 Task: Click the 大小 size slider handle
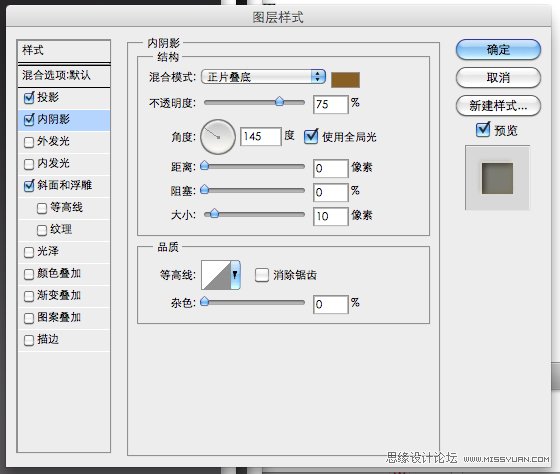point(214,214)
